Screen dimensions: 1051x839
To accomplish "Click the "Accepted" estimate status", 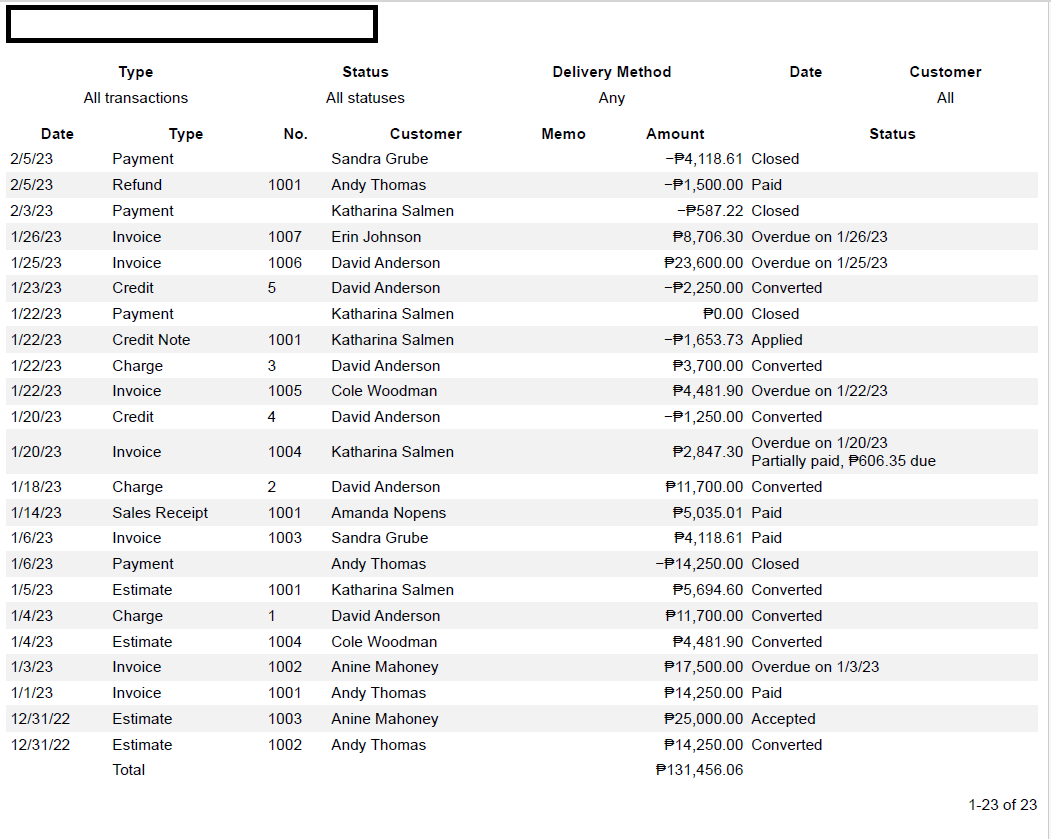I will 783,719.
